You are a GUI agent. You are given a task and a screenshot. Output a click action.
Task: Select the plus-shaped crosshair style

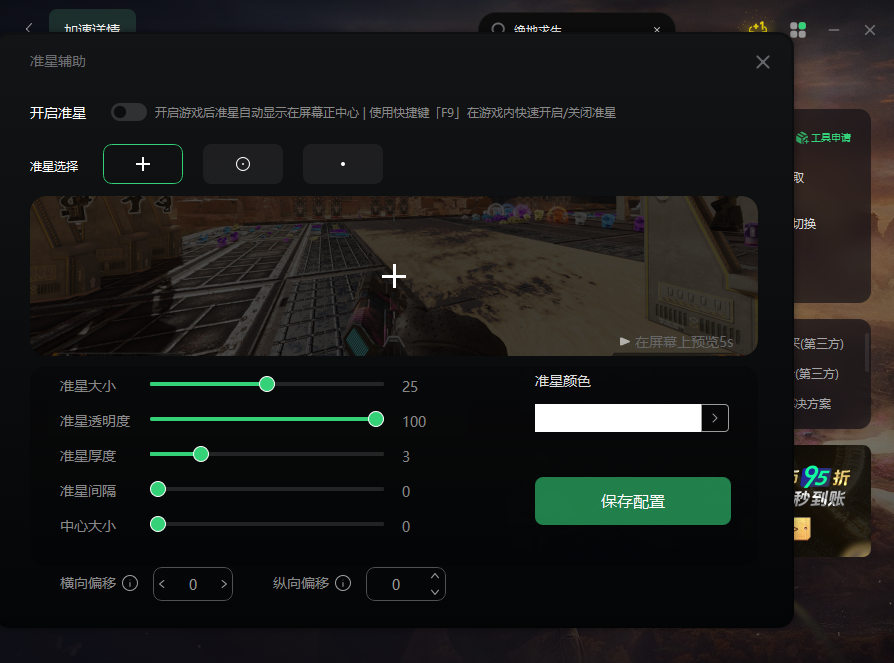143,164
